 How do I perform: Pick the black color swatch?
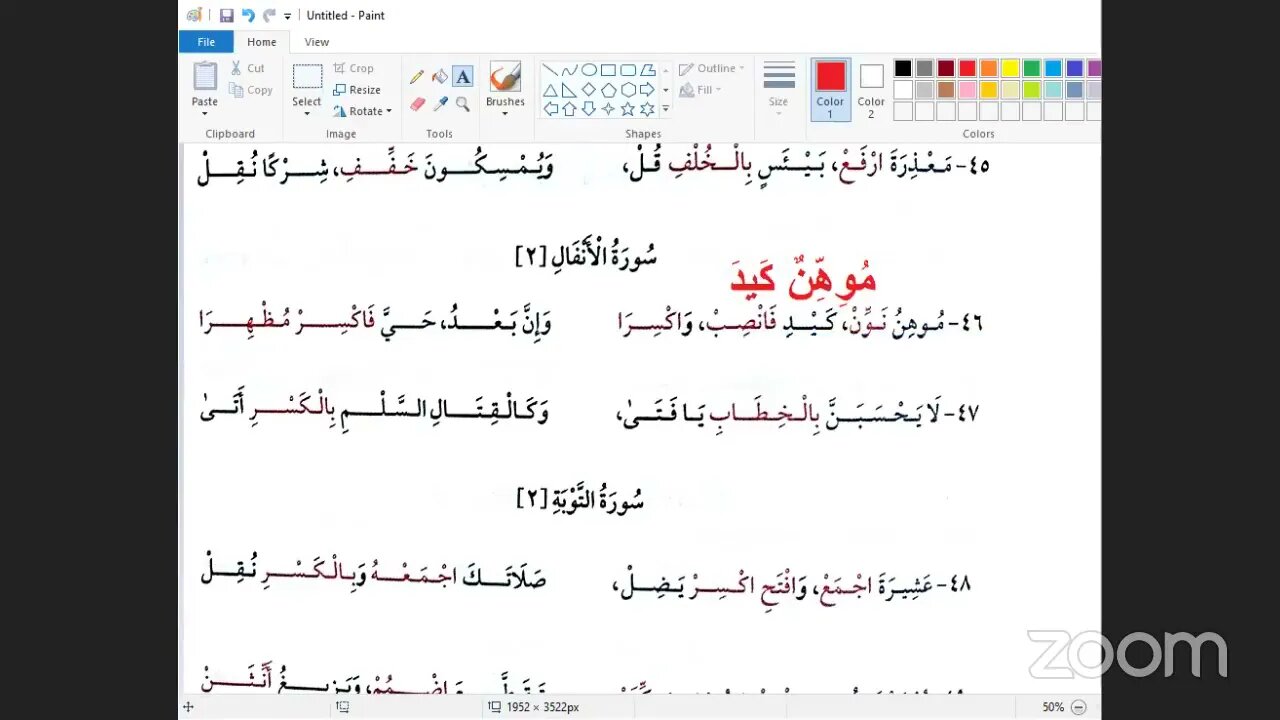pyautogui.click(x=903, y=68)
